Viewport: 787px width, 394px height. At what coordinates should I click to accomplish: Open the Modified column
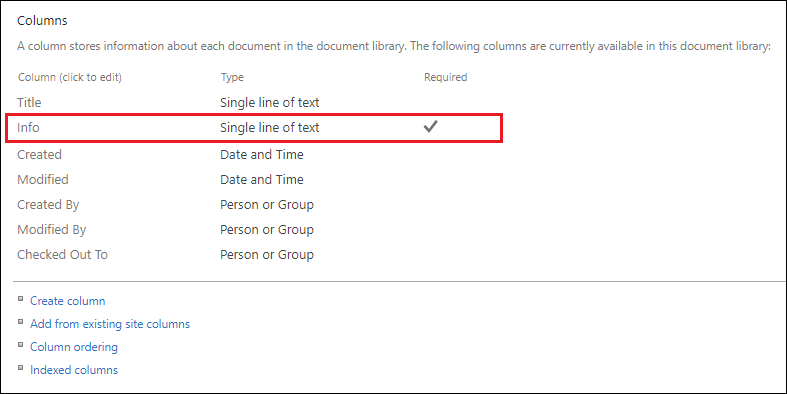(x=43, y=180)
